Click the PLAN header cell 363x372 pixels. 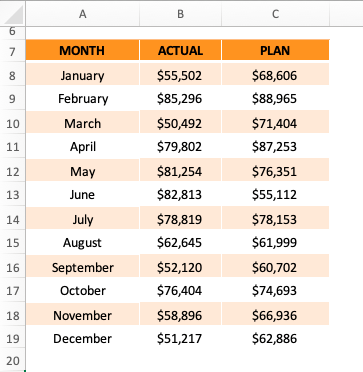point(275,50)
